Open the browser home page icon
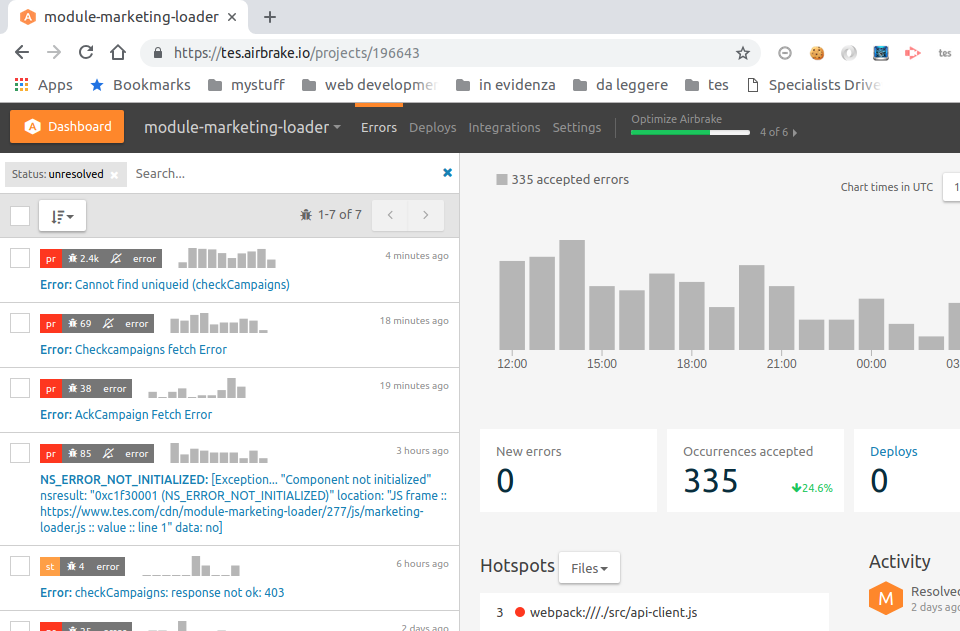The image size is (960, 631). click(118, 53)
